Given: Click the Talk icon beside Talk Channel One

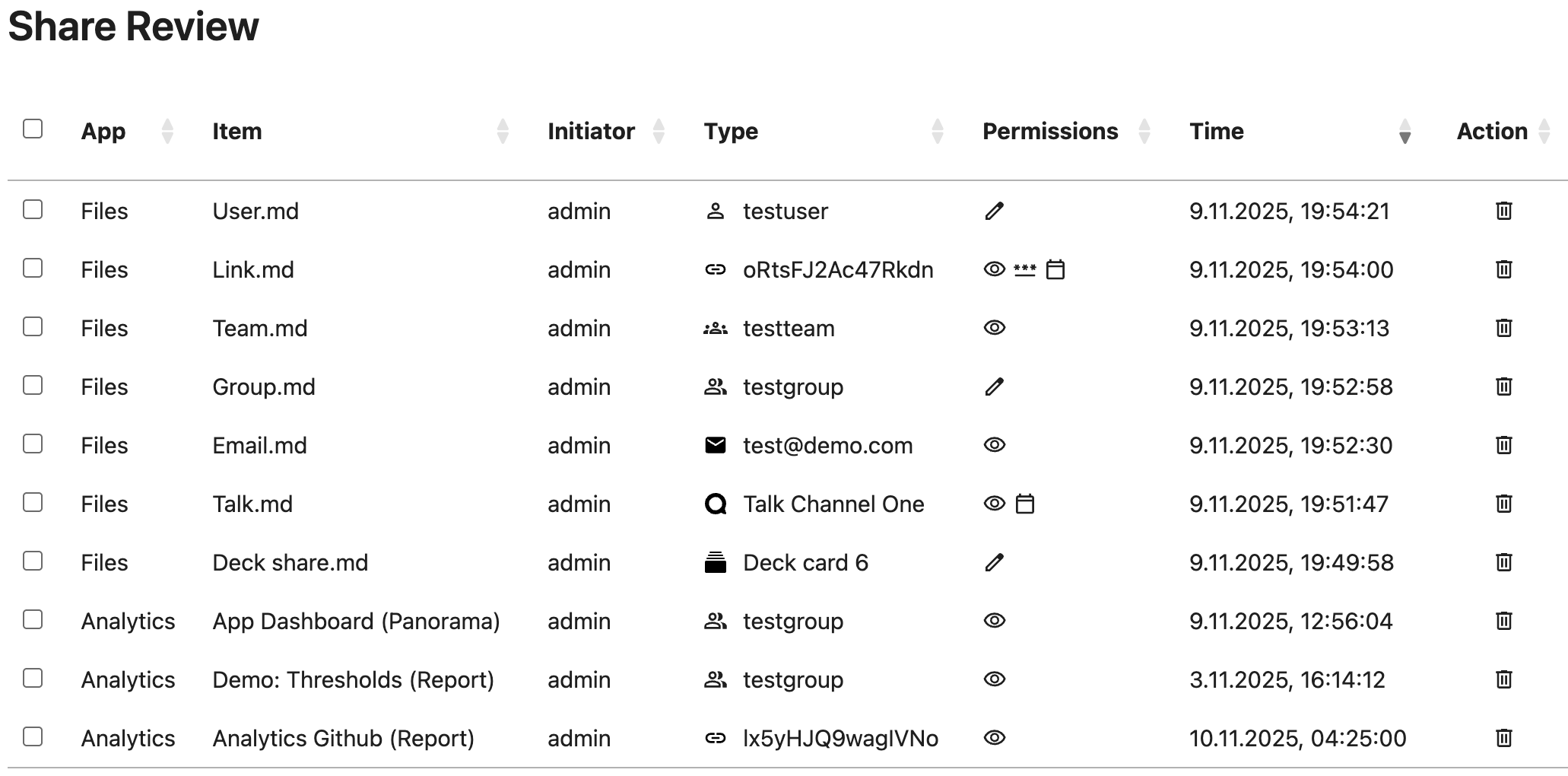Looking at the screenshot, I should tap(716, 504).
